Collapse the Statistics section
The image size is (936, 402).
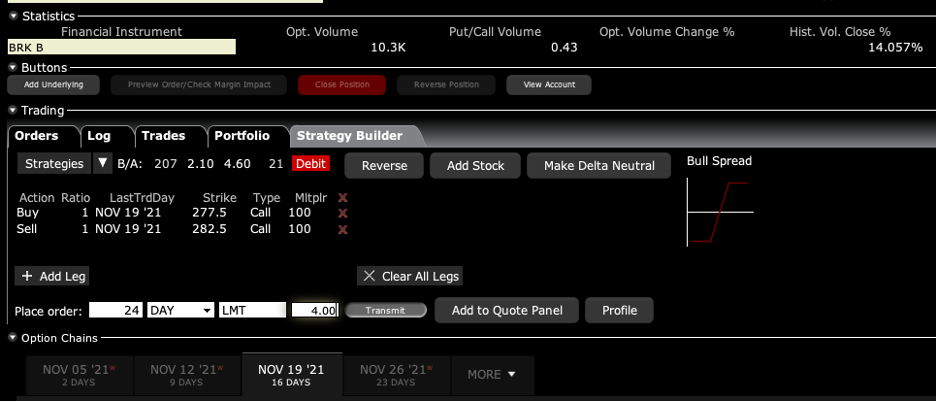tap(13, 16)
